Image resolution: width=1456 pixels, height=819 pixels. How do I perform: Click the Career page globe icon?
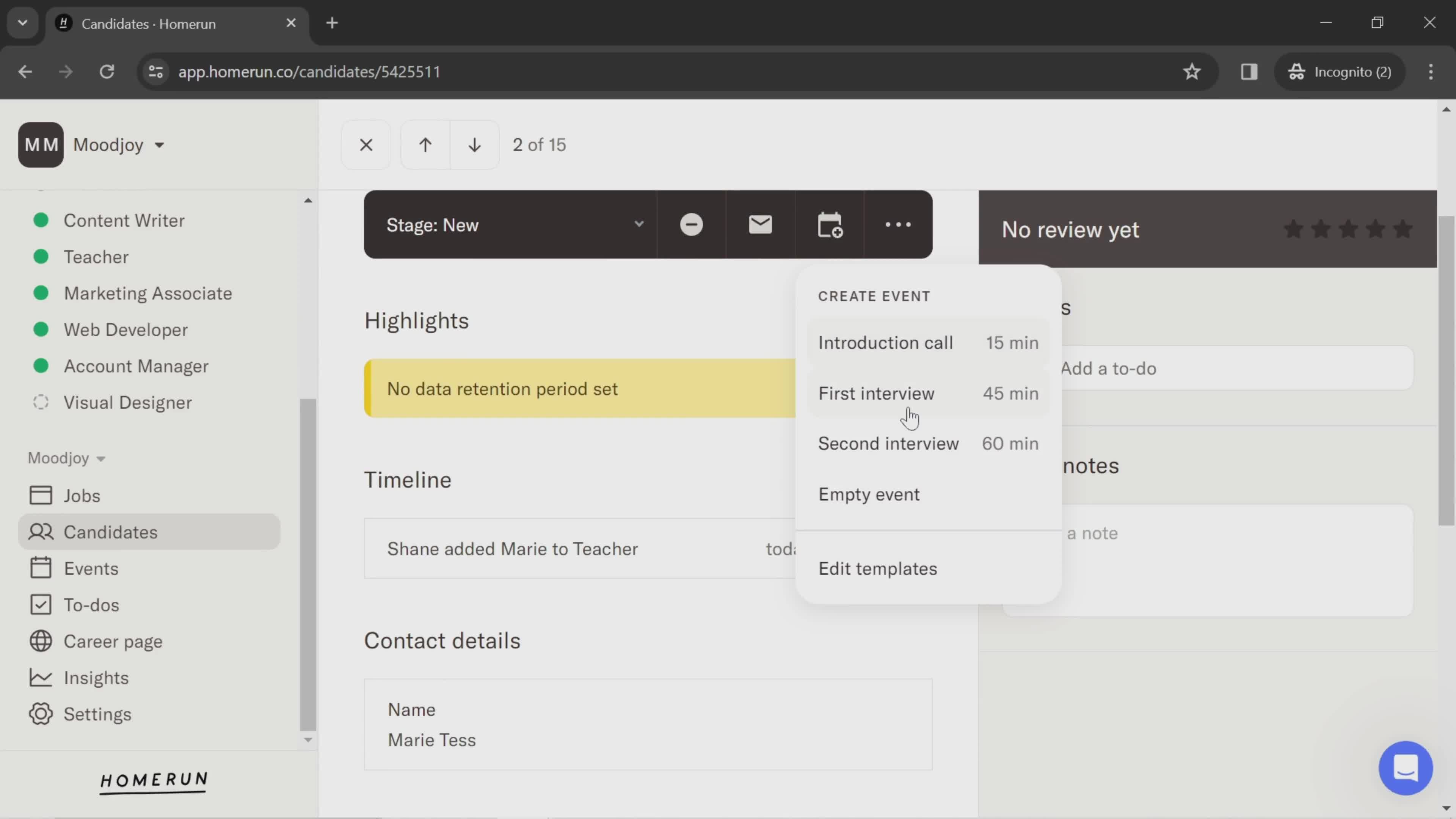click(x=41, y=641)
